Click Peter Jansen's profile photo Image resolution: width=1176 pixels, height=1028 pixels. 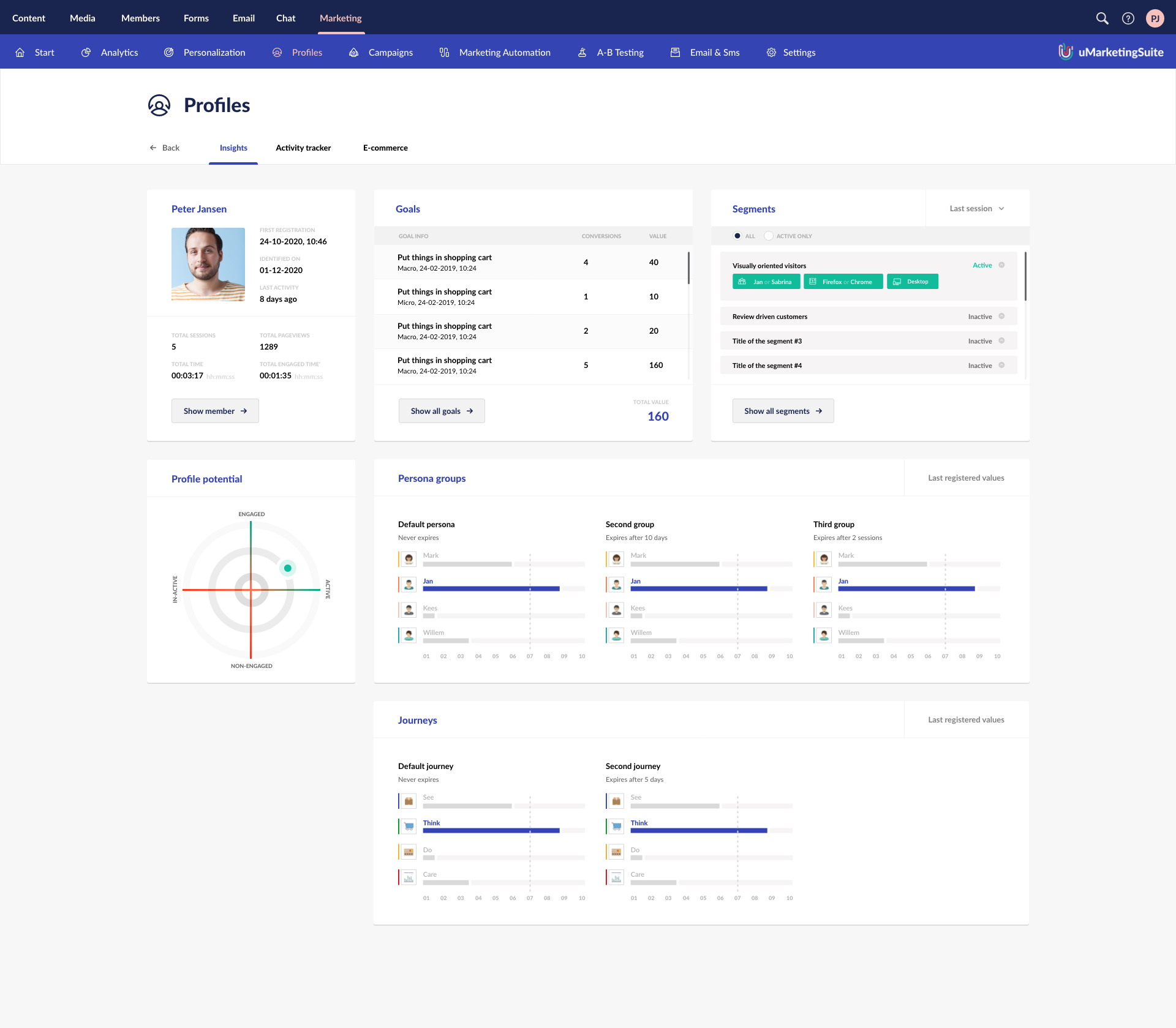208,265
